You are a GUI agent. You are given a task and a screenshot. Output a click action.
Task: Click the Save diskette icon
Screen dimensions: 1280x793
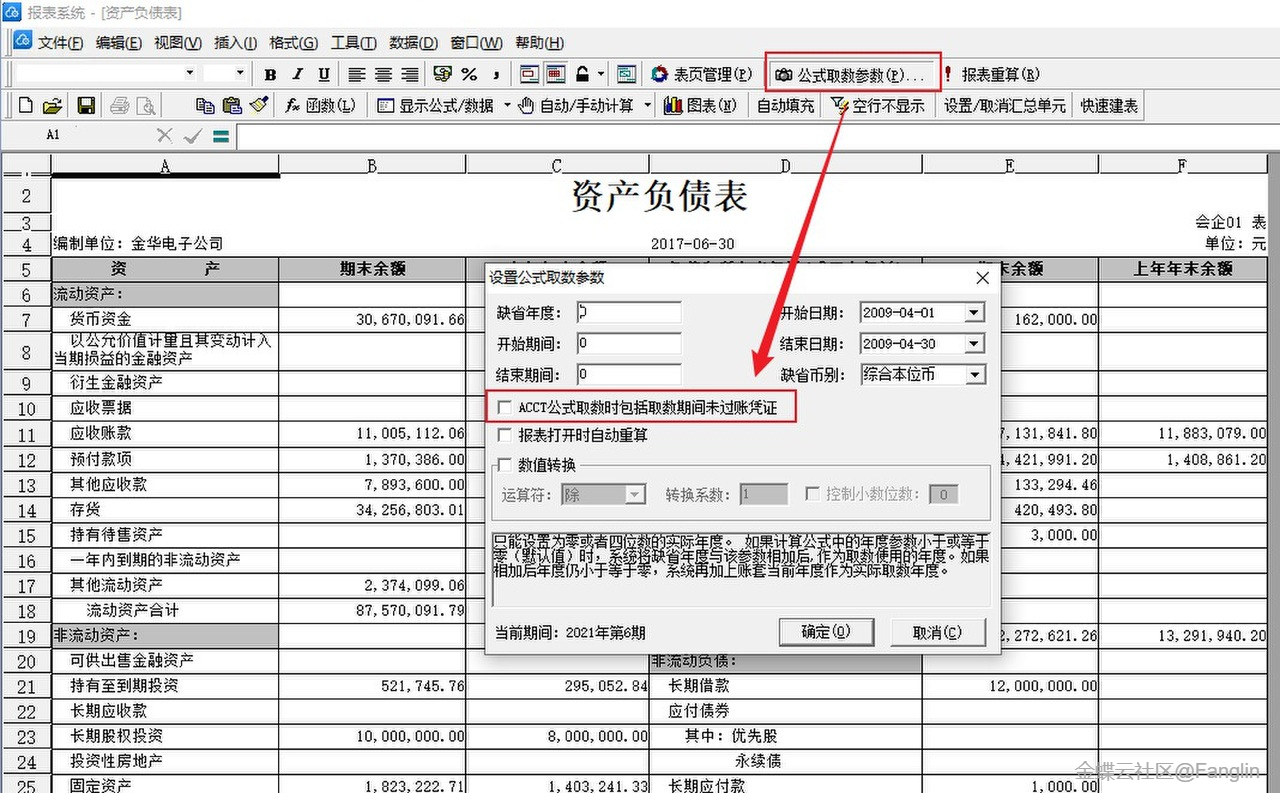point(86,106)
